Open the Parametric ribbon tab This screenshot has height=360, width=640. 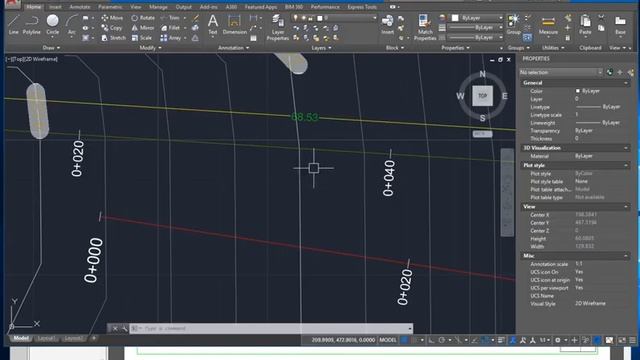[x=110, y=7]
